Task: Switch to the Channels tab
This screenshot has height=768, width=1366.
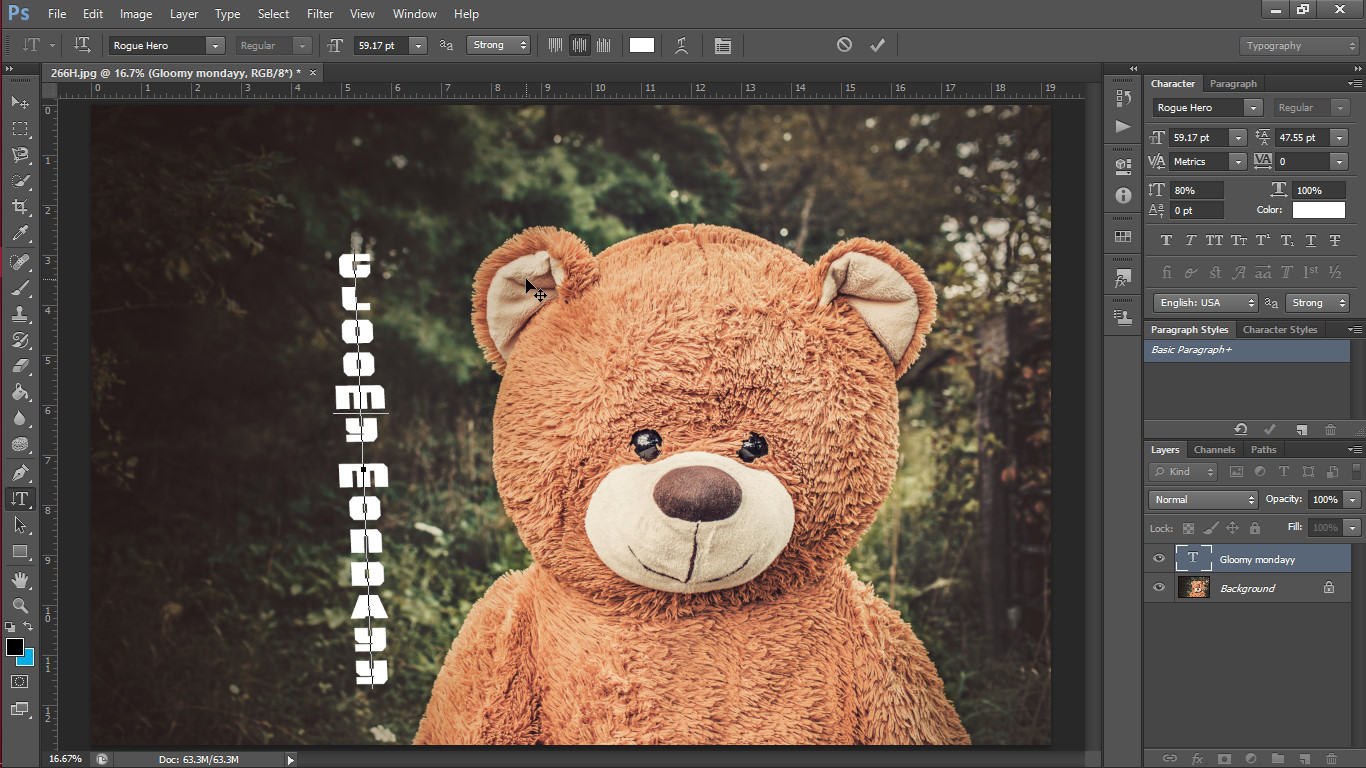Action: coord(1214,449)
